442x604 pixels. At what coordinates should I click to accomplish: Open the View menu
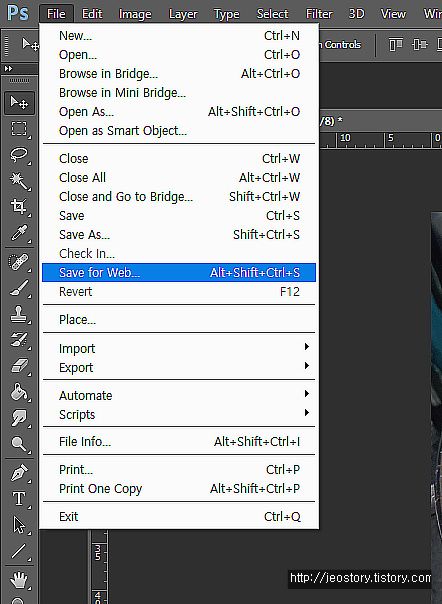tap(393, 14)
